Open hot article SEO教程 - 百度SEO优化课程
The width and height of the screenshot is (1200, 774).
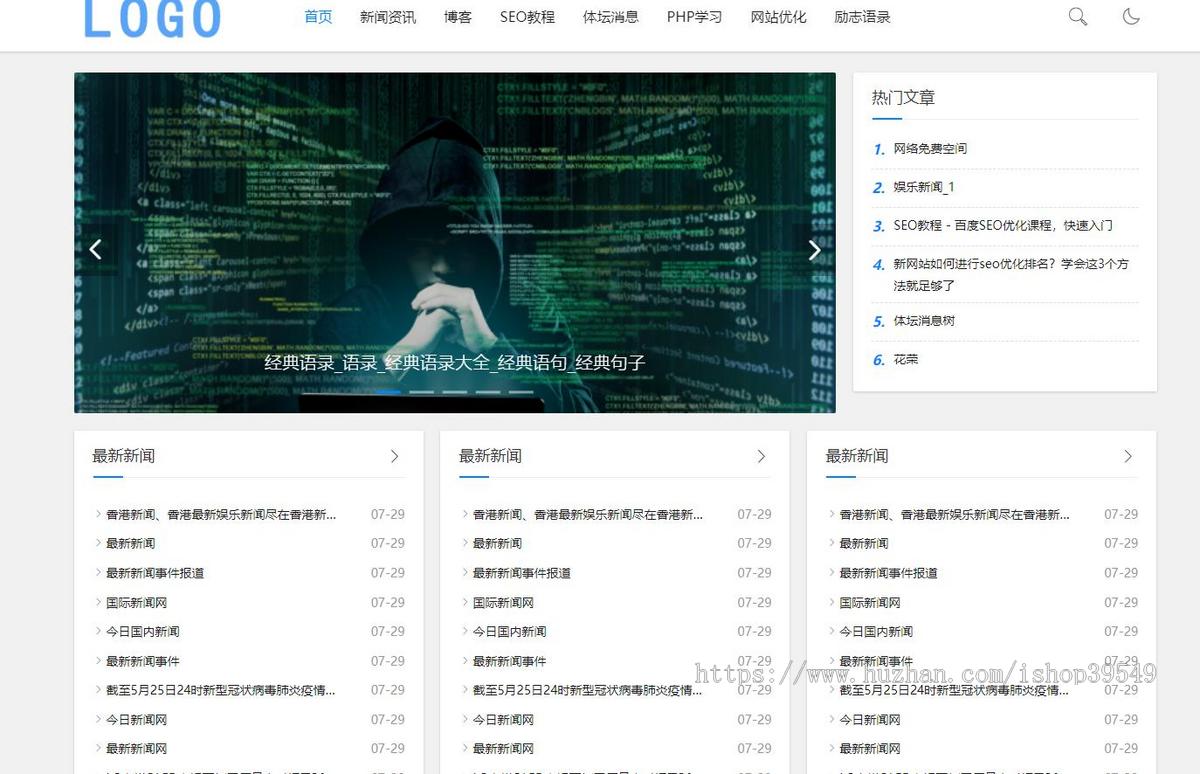pyautogui.click(x=1003, y=225)
